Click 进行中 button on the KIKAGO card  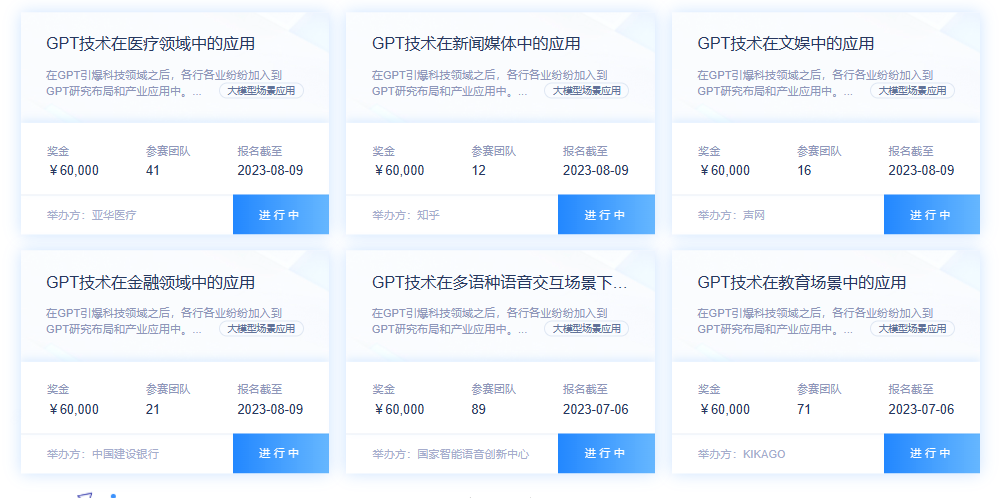click(x=931, y=454)
